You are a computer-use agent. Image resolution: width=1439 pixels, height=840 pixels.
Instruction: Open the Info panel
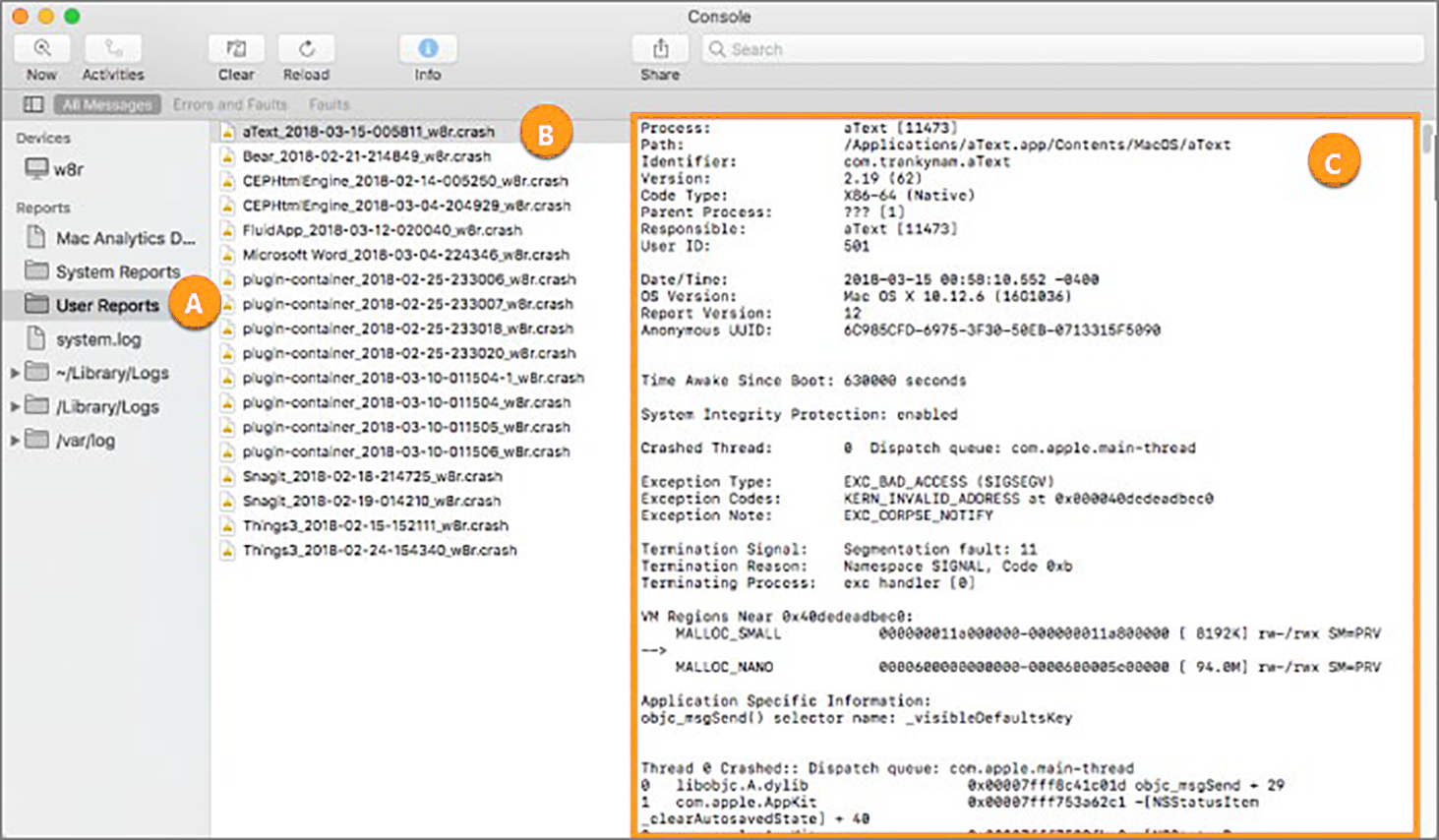[427, 48]
